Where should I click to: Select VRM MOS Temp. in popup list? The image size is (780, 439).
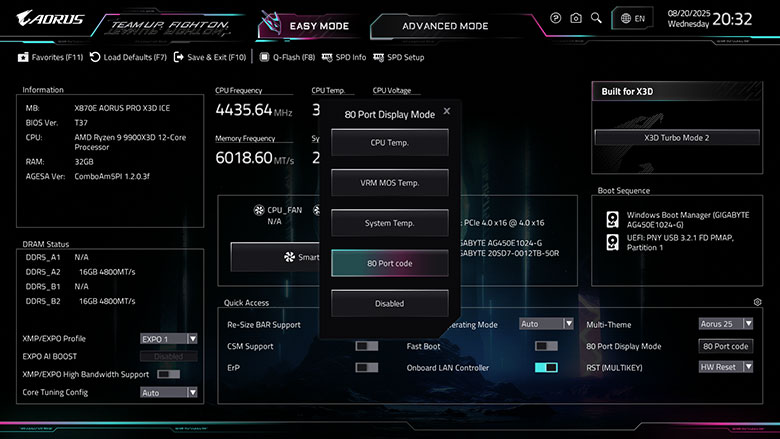click(x=390, y=183)
